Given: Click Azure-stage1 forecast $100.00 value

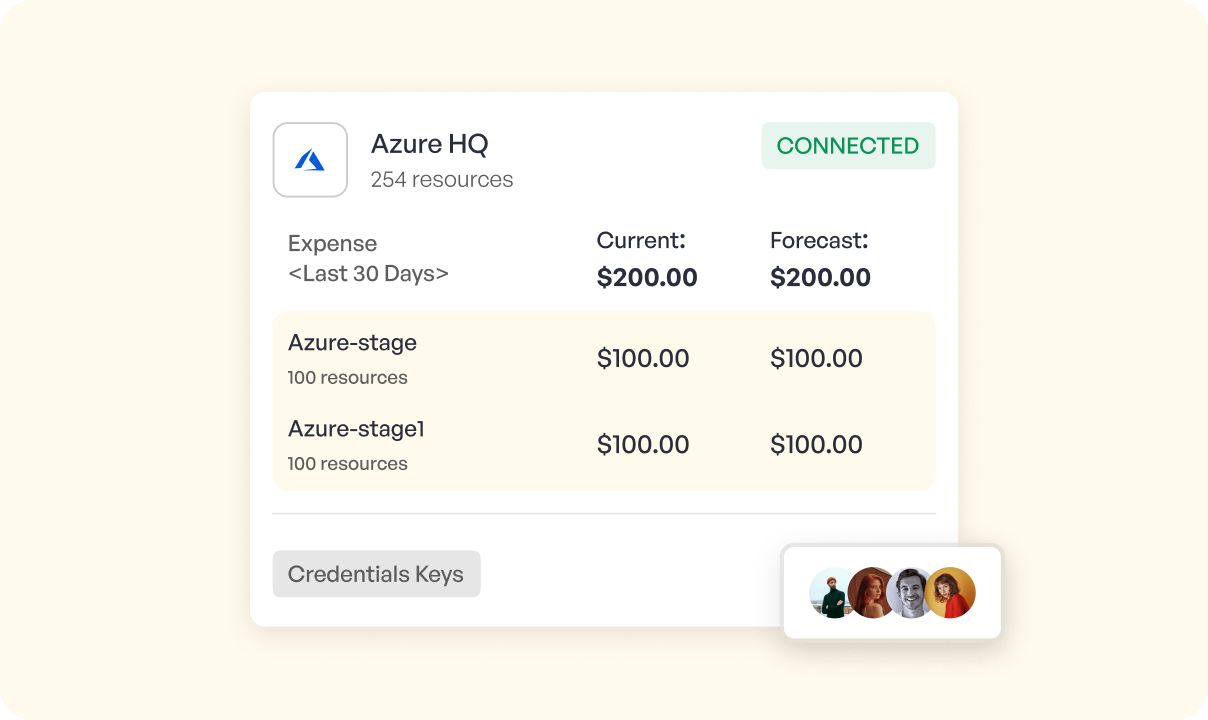Looking at the screenshot, I should click(x=816, y=445).
